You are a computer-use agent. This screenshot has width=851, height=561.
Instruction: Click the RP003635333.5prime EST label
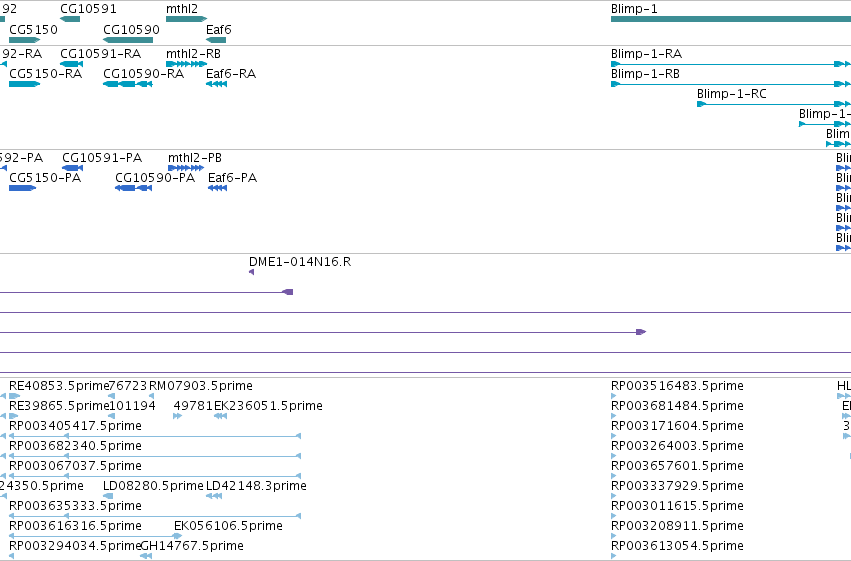click(x=75, y=506)
